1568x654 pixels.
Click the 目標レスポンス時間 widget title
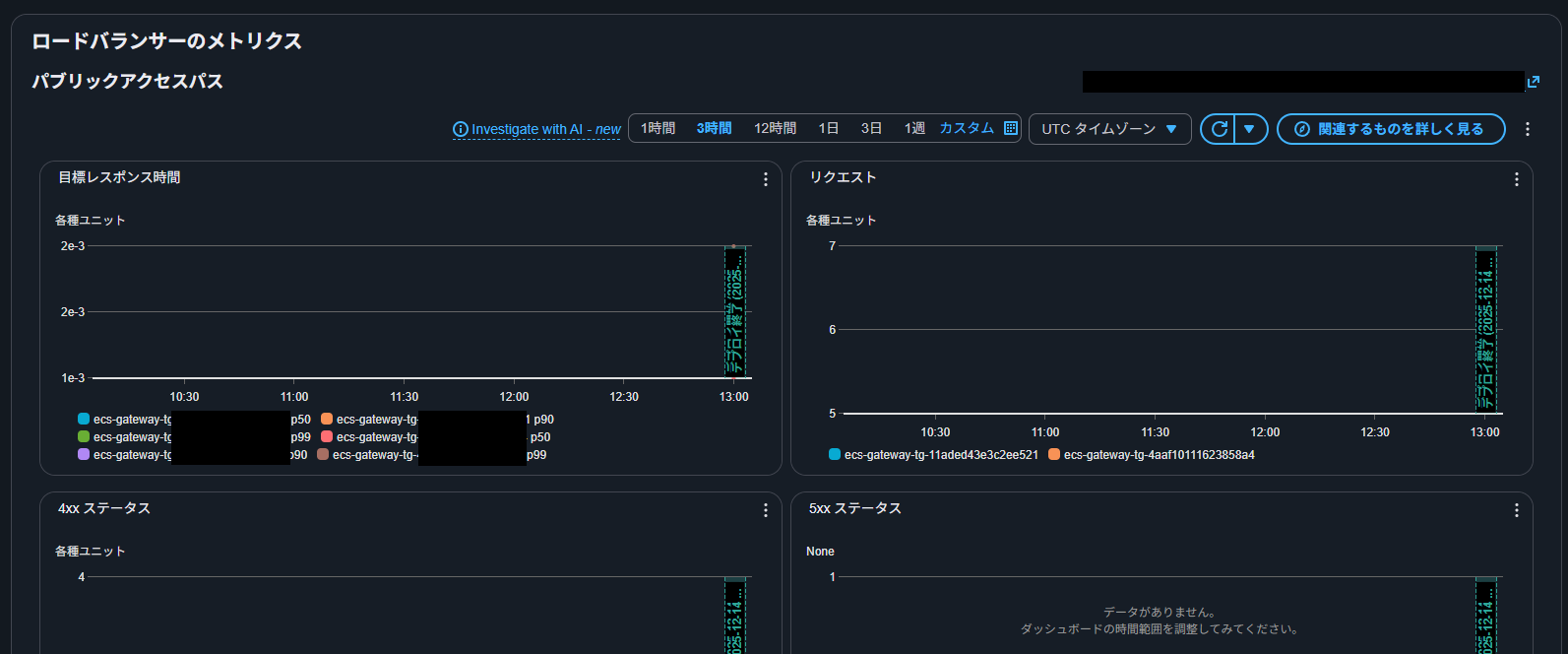(119, 177)
